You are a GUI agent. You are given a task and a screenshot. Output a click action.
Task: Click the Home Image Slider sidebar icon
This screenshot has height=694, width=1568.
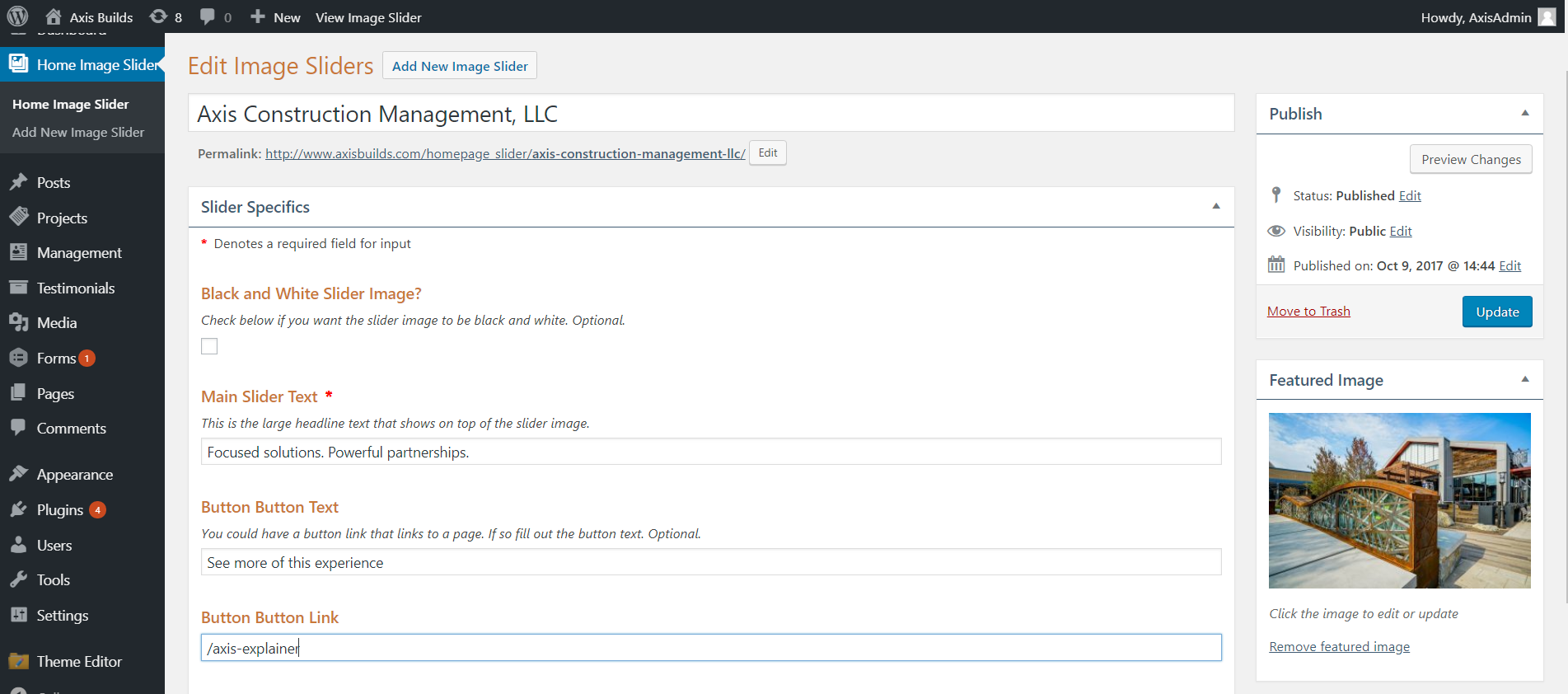pyautogui.click(x=18, y=64)
